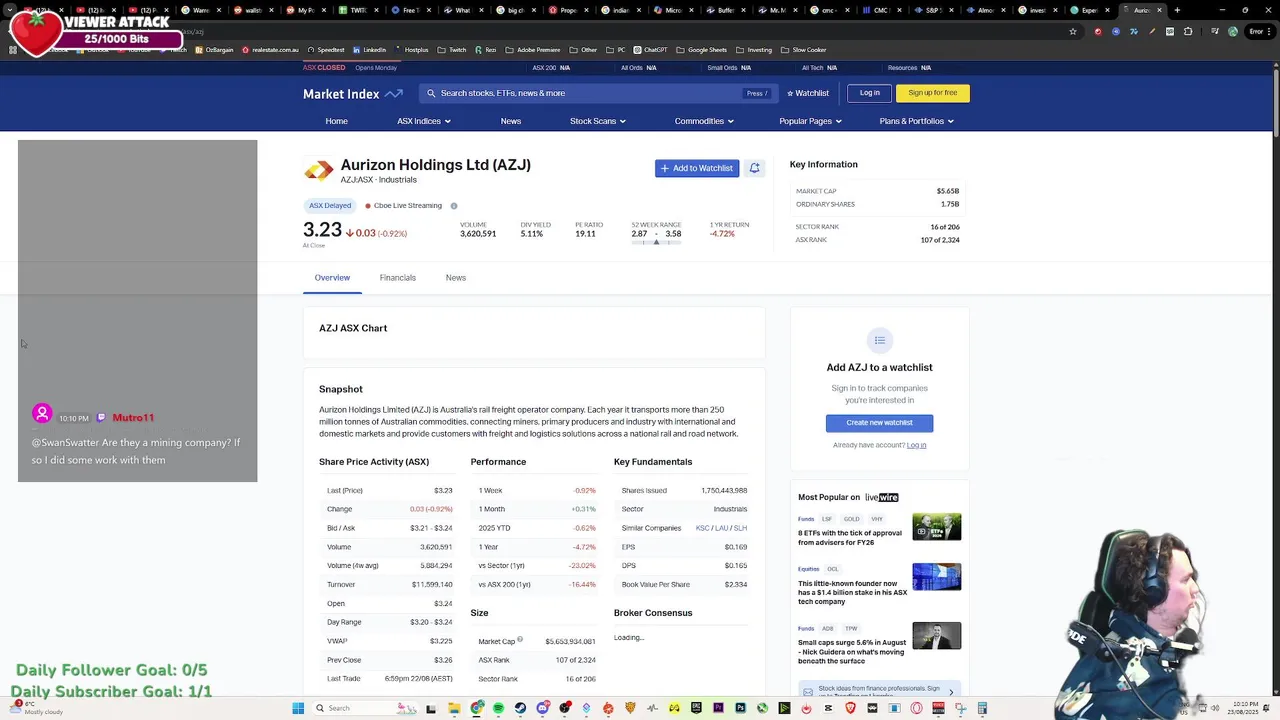Click Create new watchlist button

pos(880,423)
